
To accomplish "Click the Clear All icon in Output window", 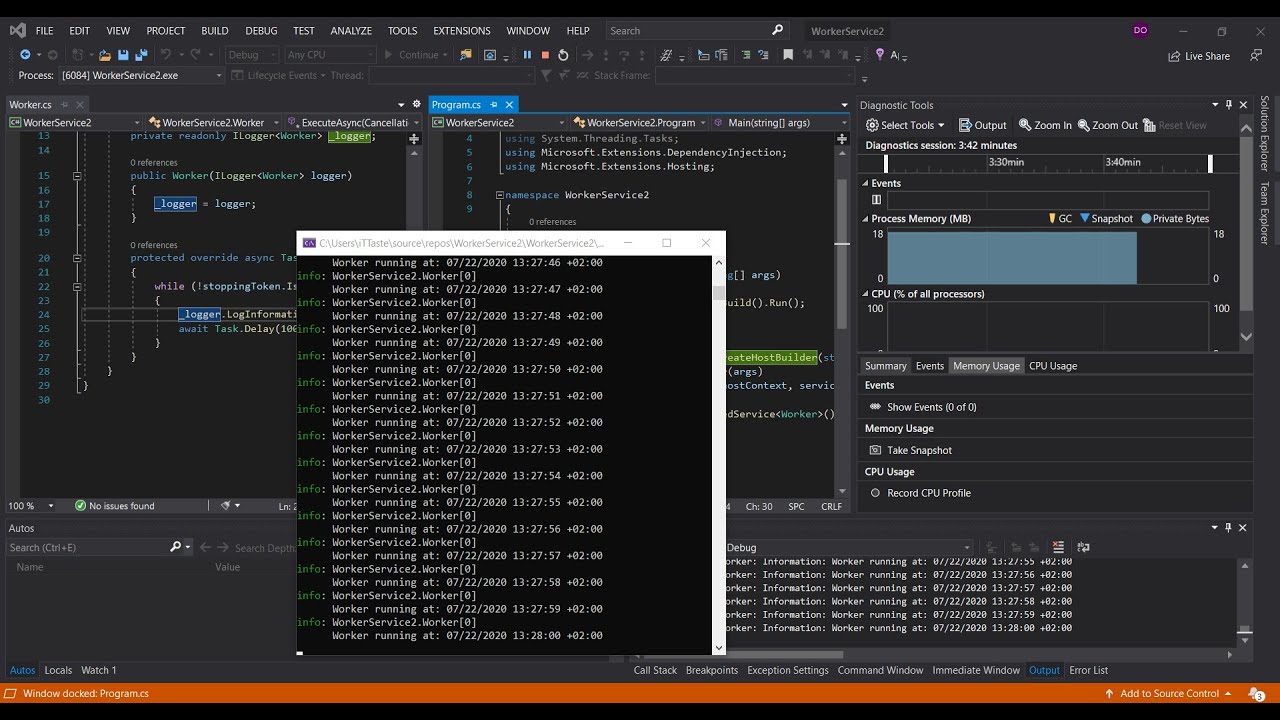I will point(1058,547).
